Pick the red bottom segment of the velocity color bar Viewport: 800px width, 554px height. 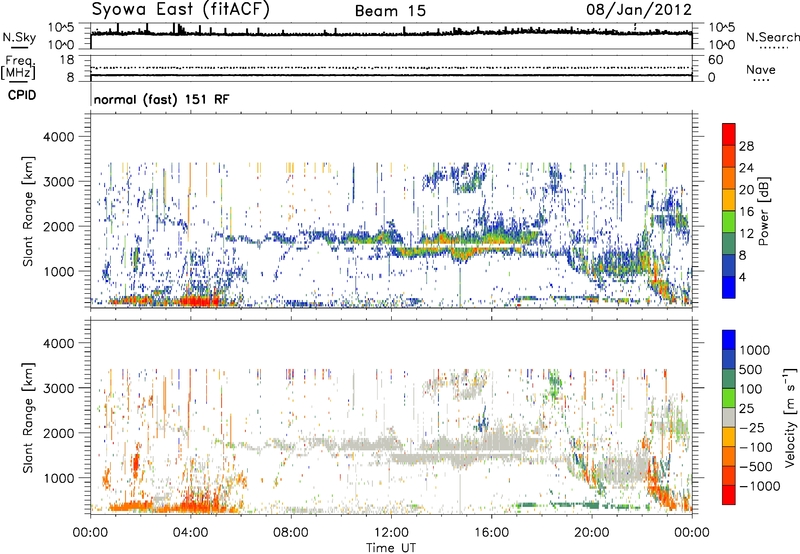[x=729, y=495]
